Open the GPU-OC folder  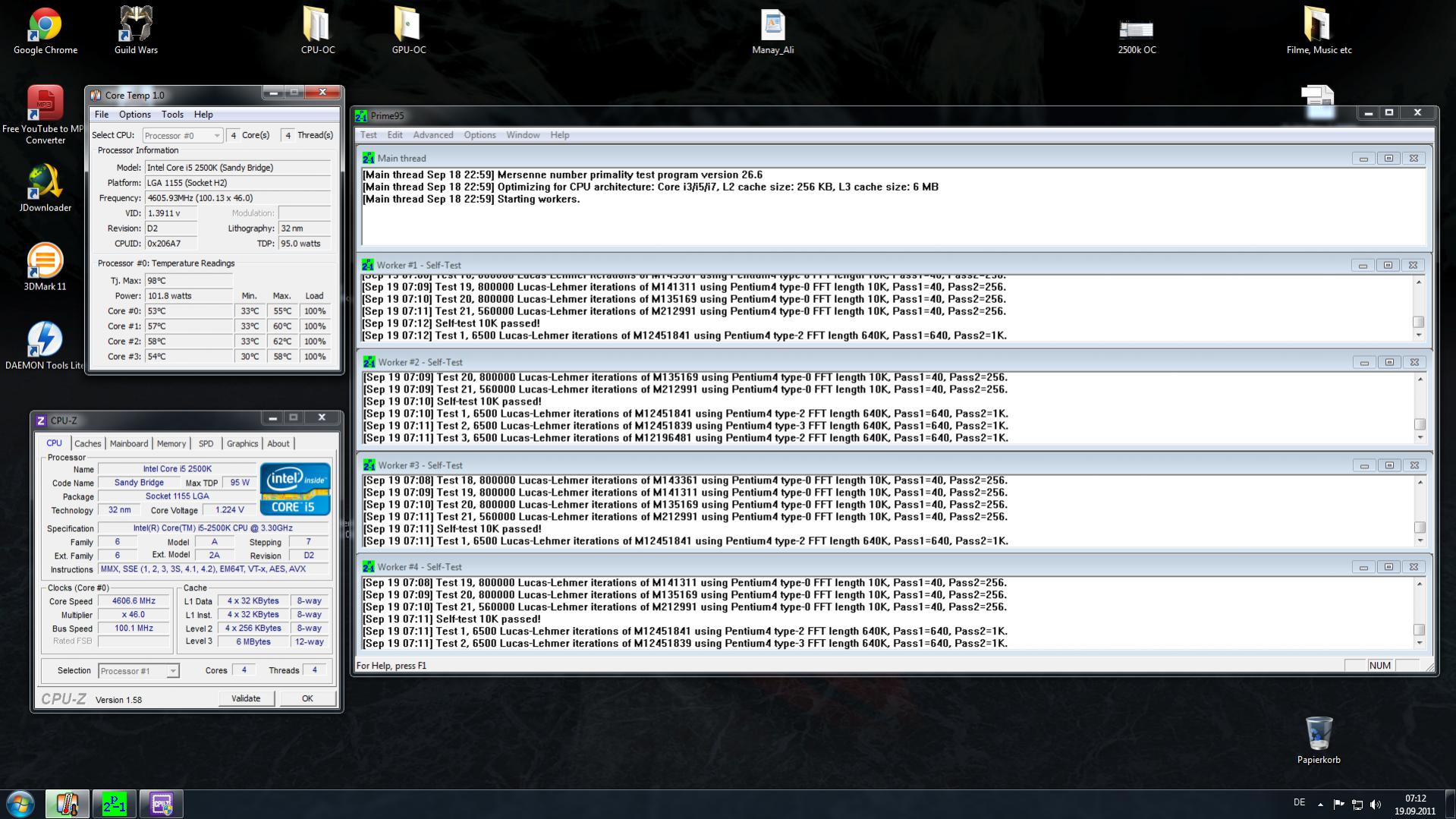(408, 31)
